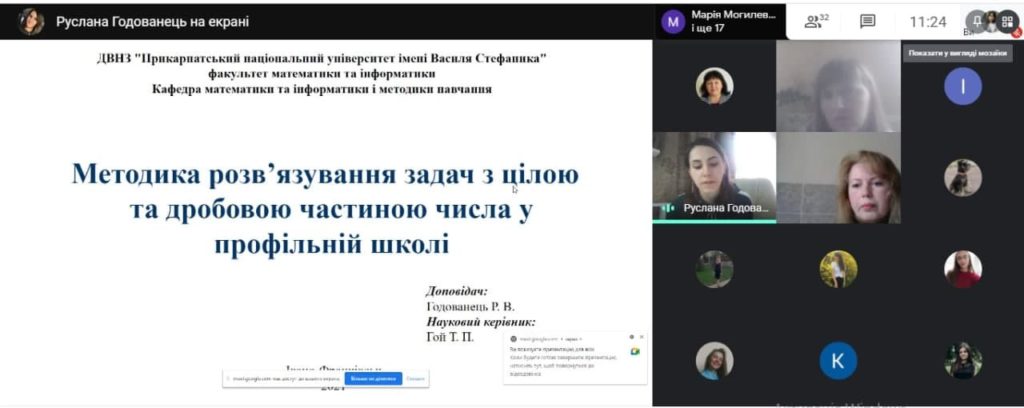Open the meeting chat panel

point(867,22)
